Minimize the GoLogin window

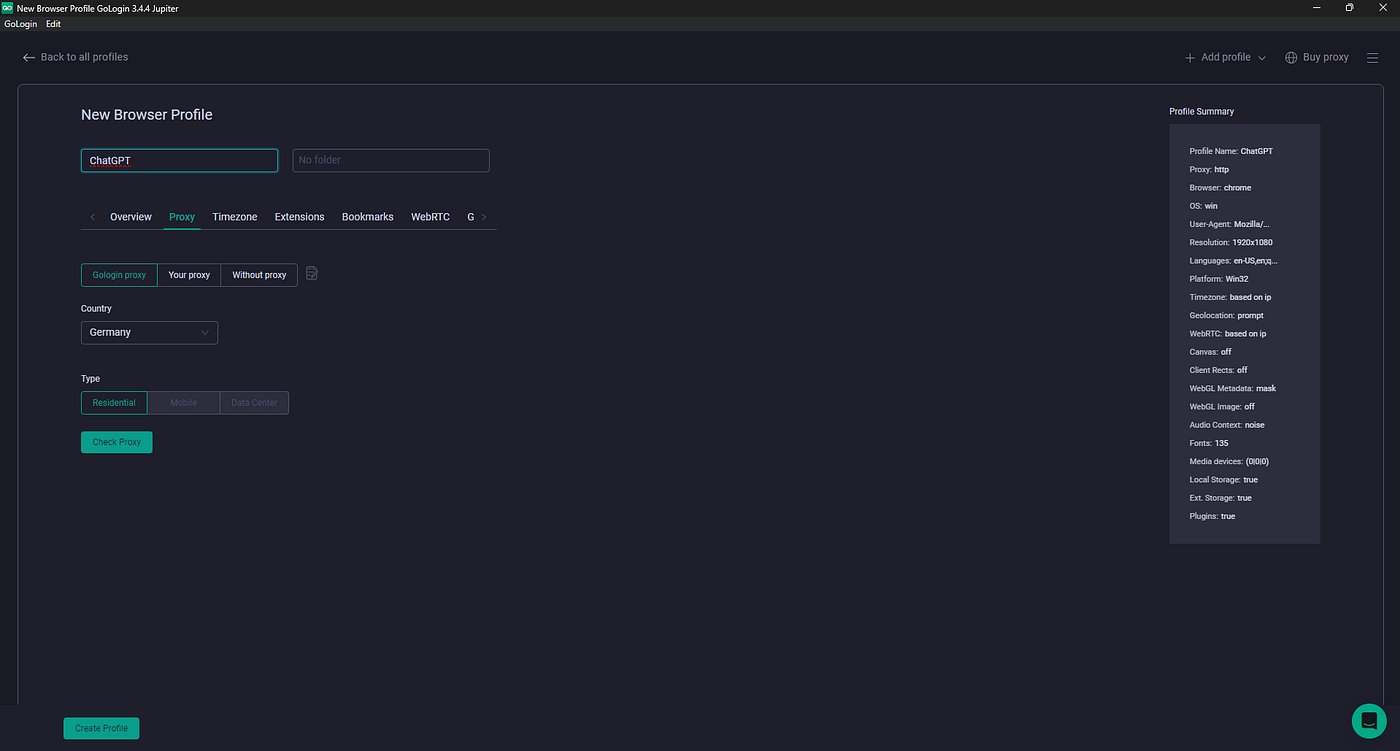(x=1316, y=7)
